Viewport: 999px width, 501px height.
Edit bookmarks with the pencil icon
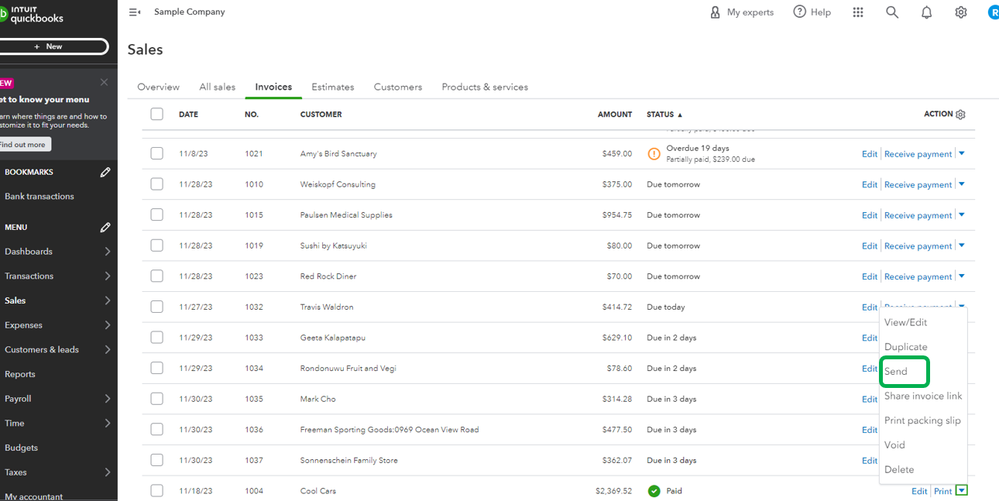click(106, 172)
